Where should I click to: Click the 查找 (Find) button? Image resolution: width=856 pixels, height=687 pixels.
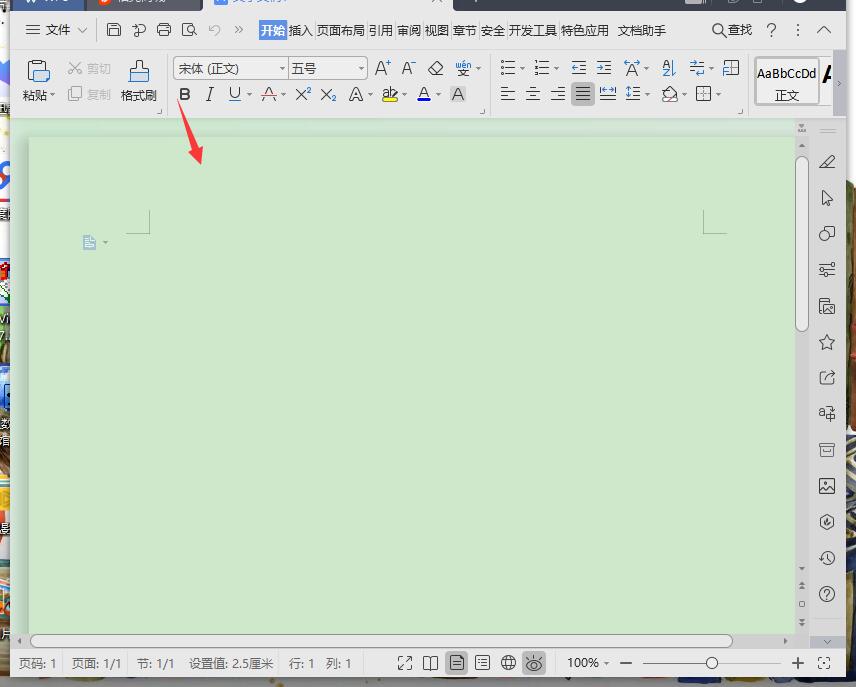(732, 30)
